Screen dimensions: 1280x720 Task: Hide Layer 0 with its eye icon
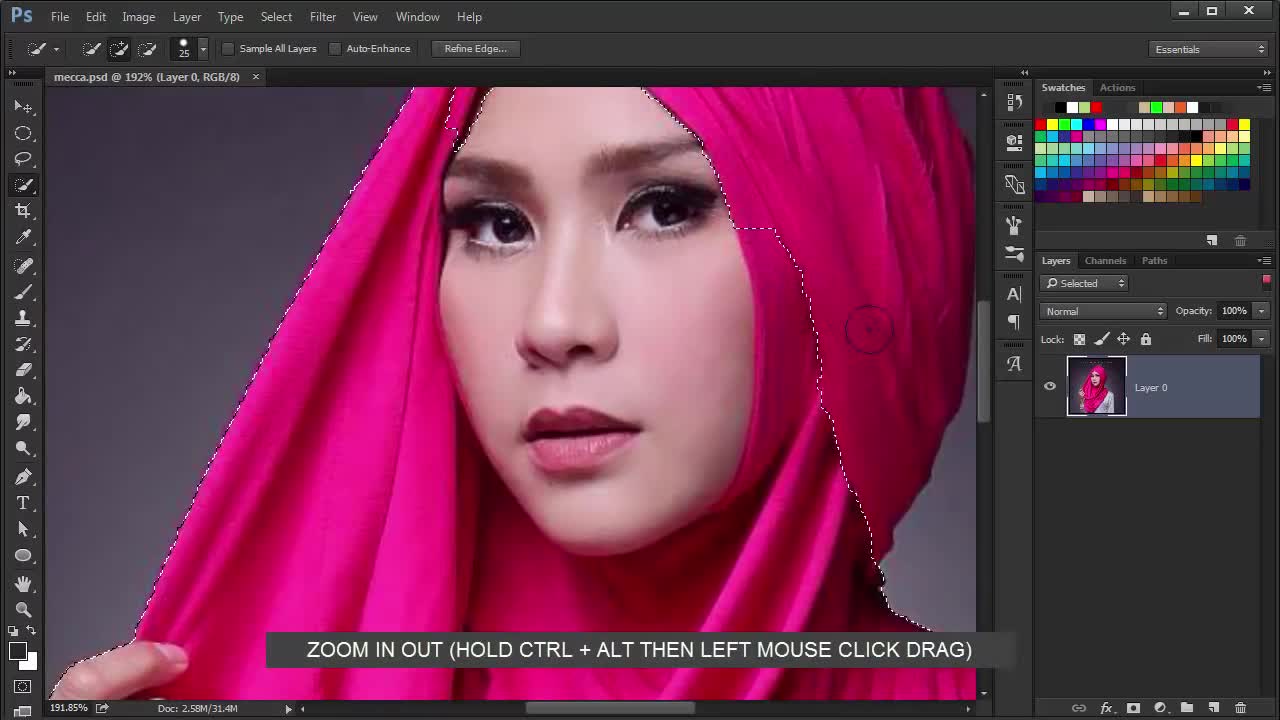coord(1049,387)
